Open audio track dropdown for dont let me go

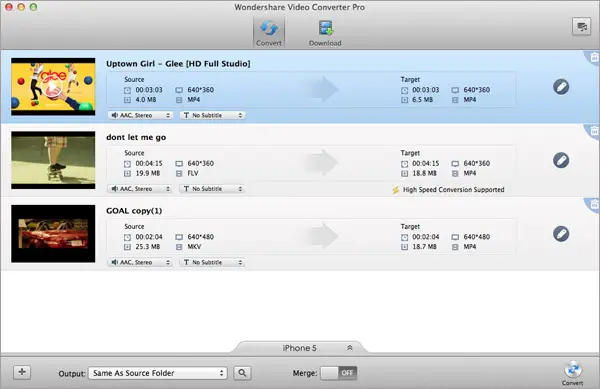click(140, 189)
